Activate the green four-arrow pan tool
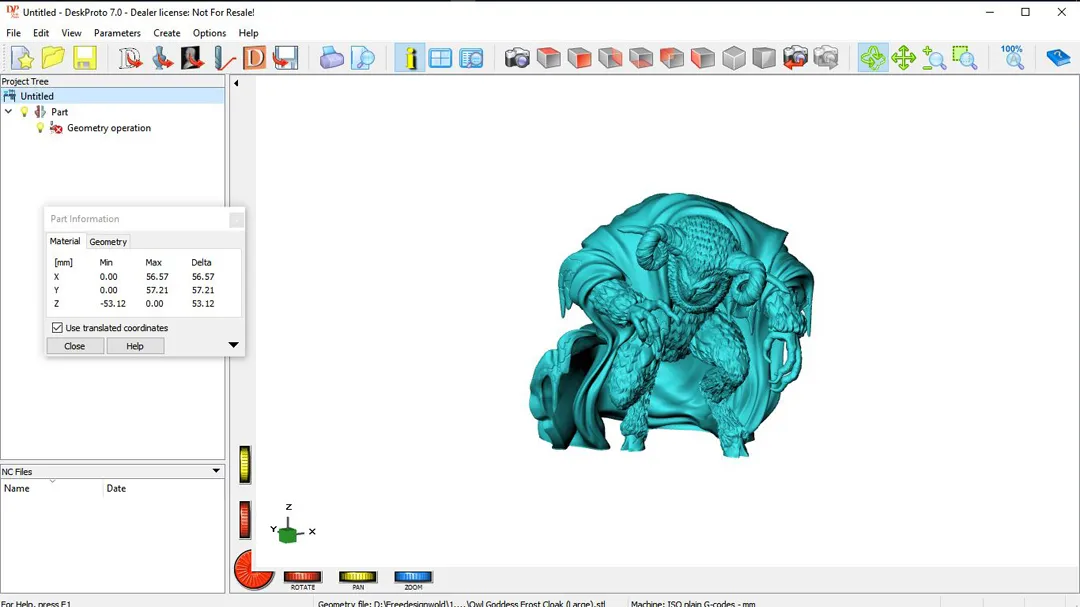 click(x=903, y=58)
